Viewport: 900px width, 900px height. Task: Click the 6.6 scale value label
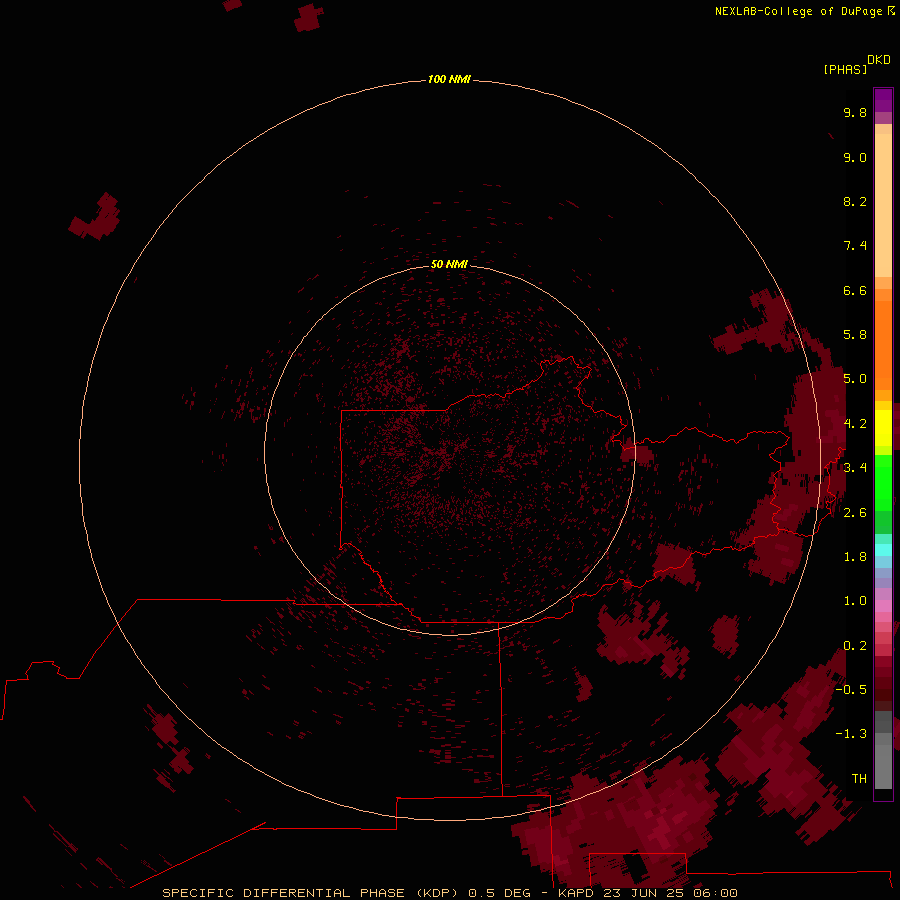point(855,290)
